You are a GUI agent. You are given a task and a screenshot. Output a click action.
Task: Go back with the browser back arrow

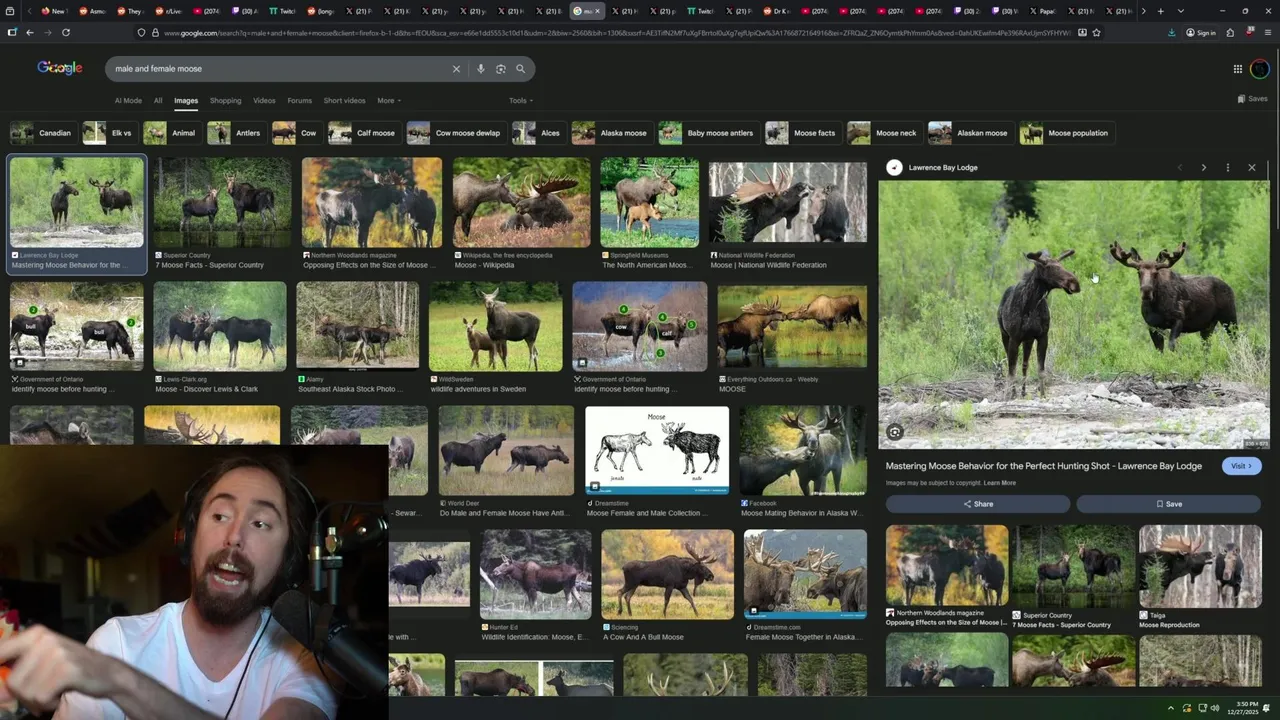click(29, 32)
